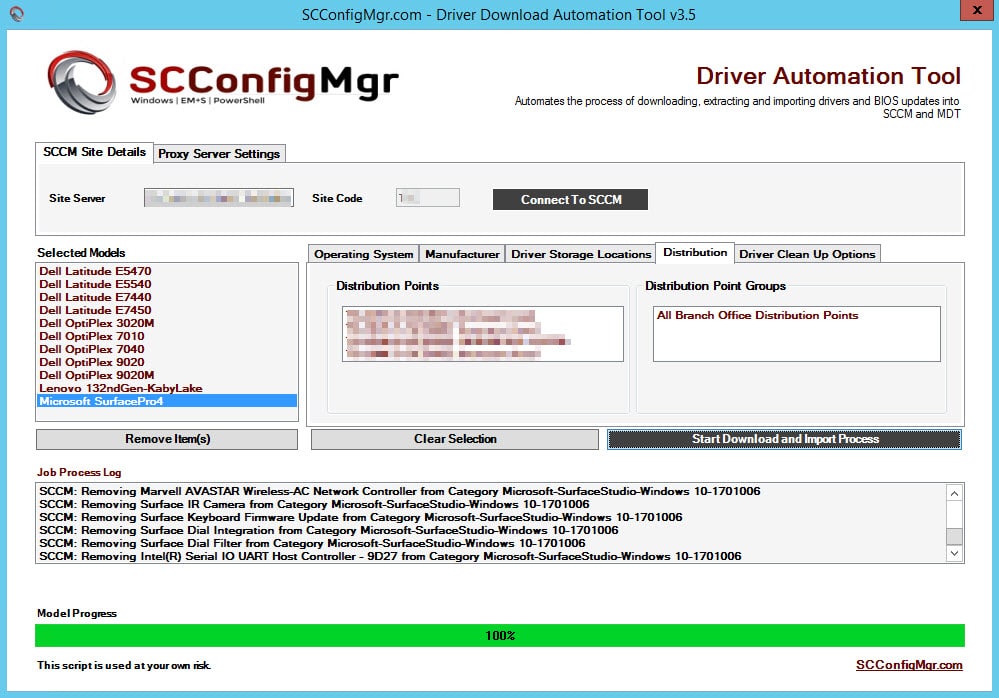Click Remove Item(s) button

[167, 439]
